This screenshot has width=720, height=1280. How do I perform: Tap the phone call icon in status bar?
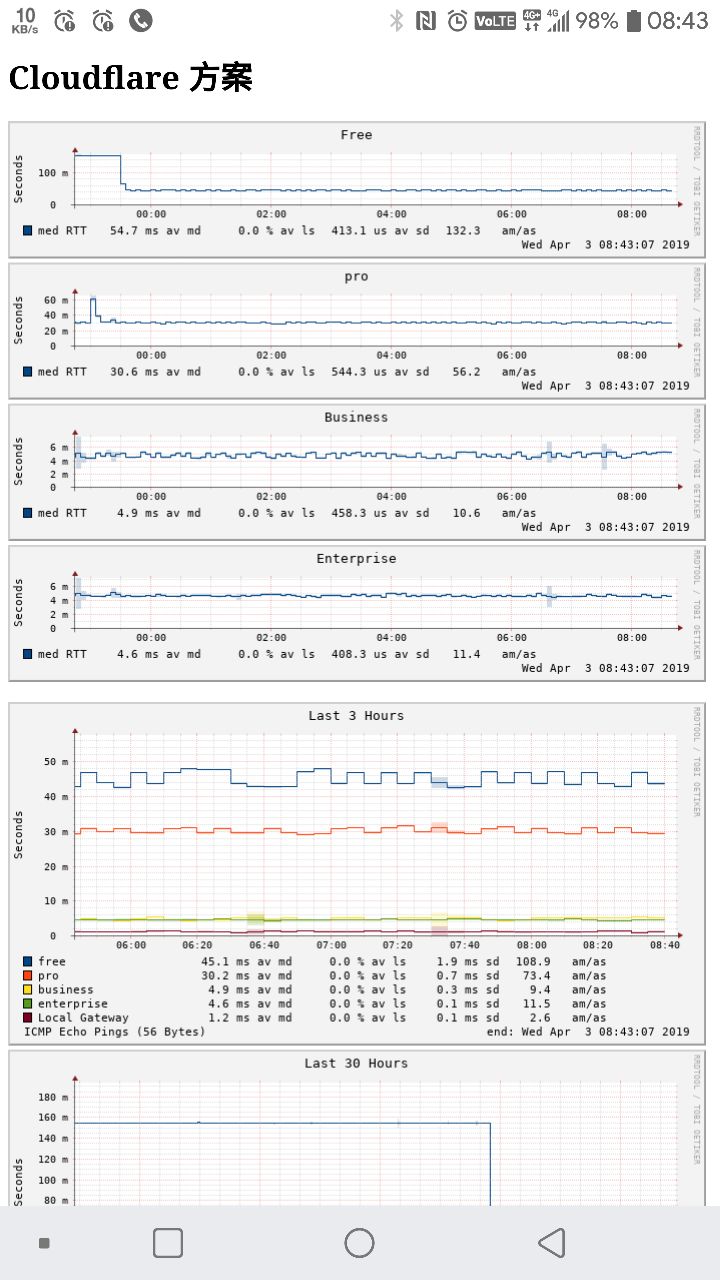141,20
